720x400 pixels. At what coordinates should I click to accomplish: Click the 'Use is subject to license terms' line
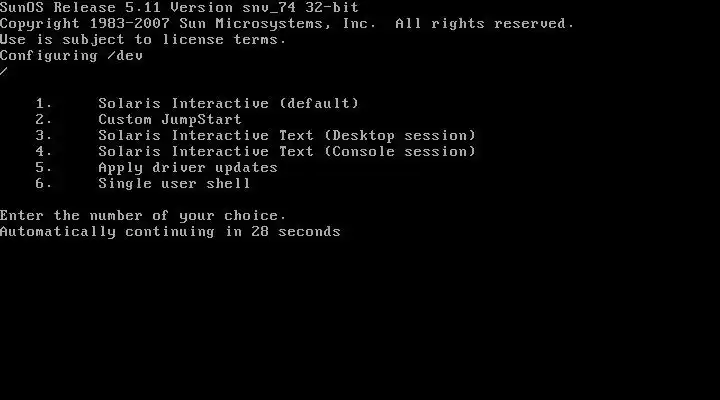pos(143,39)
